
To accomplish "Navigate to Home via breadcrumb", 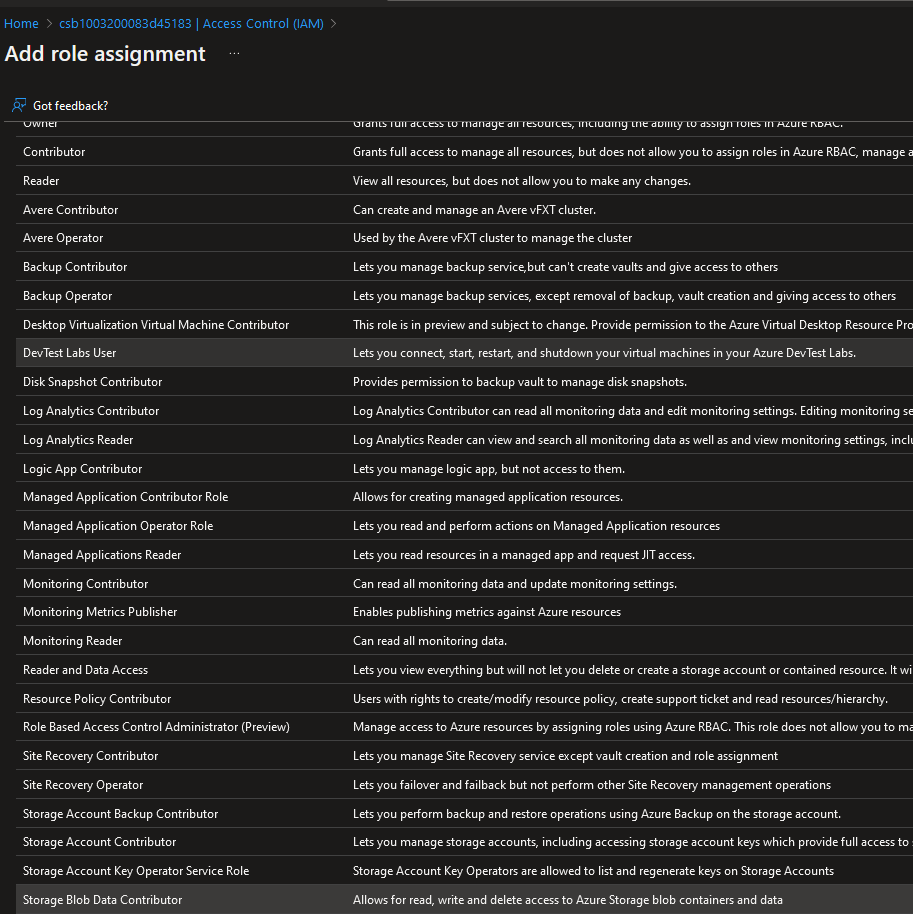I will coord(21,23).
